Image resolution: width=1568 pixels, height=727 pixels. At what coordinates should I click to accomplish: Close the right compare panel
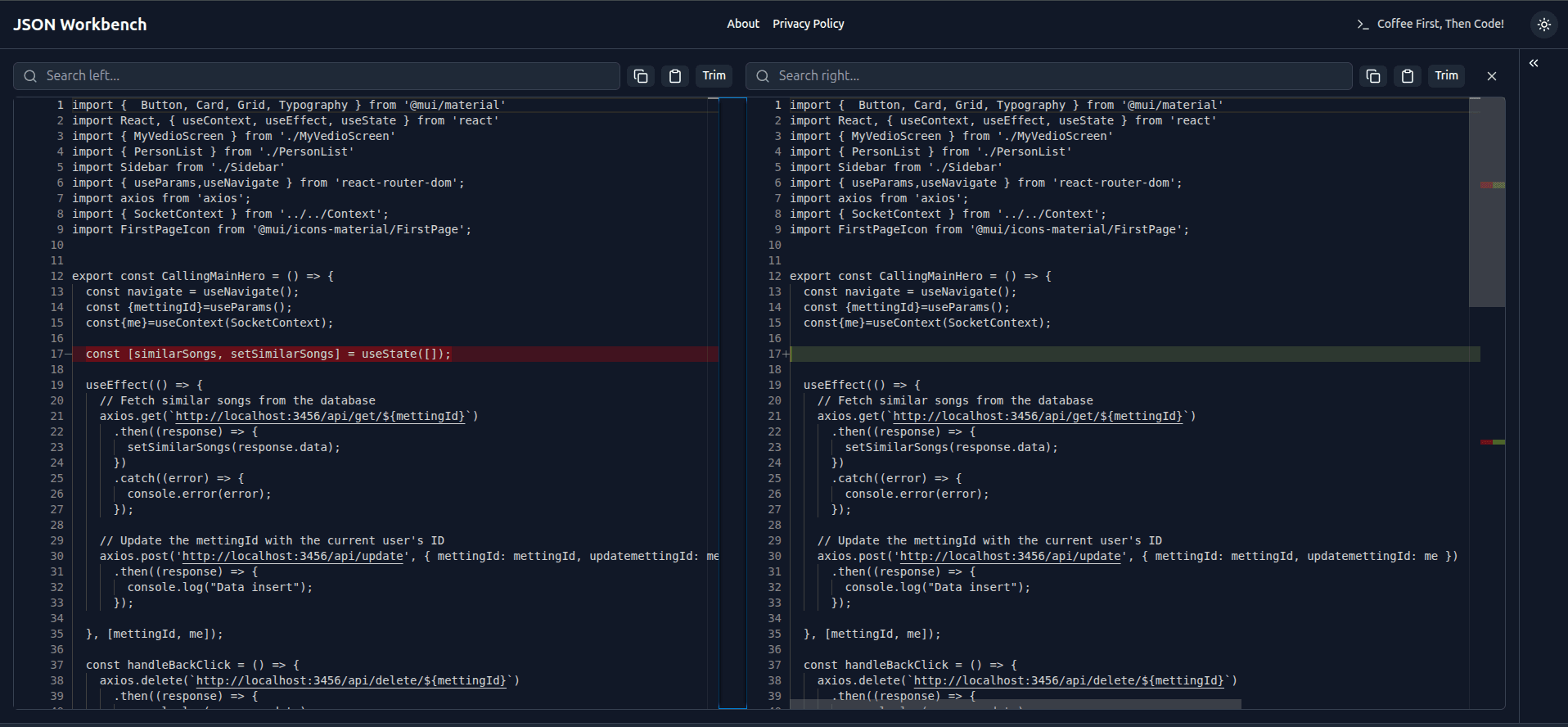[1492, 76]
